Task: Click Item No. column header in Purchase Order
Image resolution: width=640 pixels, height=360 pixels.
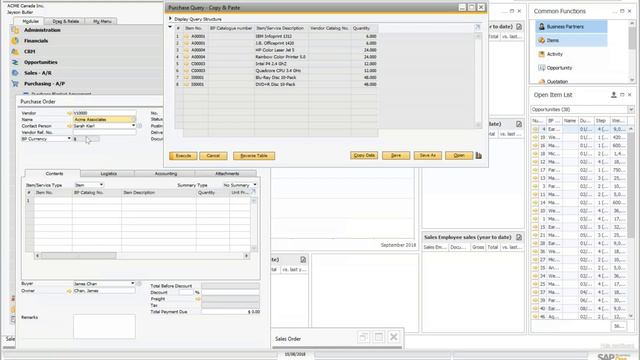Action: pyautogui.click(x=53, y=193)
